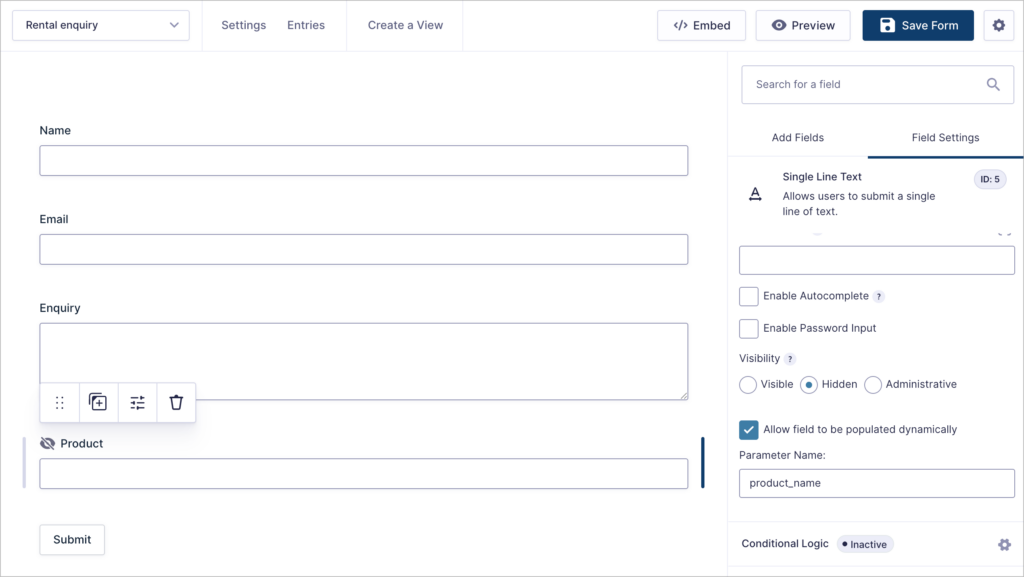Click the Submit button on the form

72,540
